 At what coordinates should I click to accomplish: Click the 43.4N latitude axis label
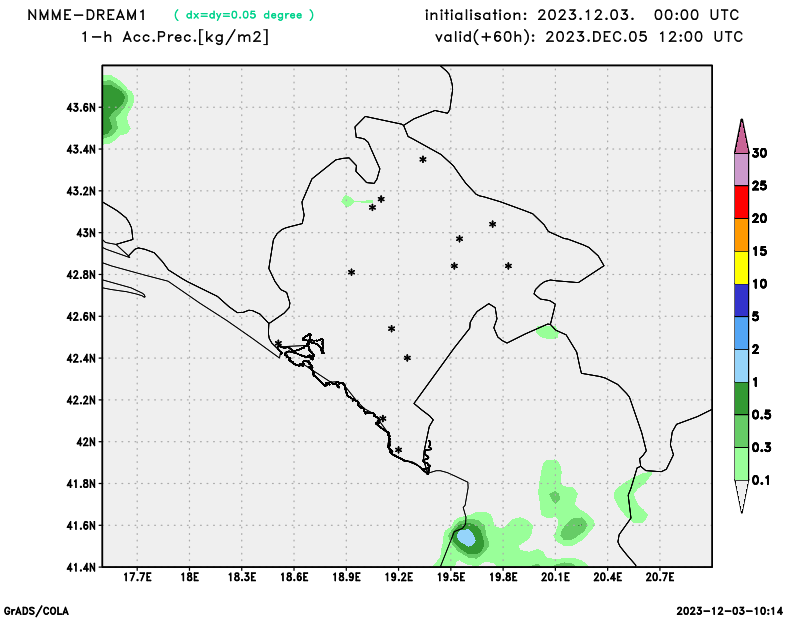pos(81,150)
